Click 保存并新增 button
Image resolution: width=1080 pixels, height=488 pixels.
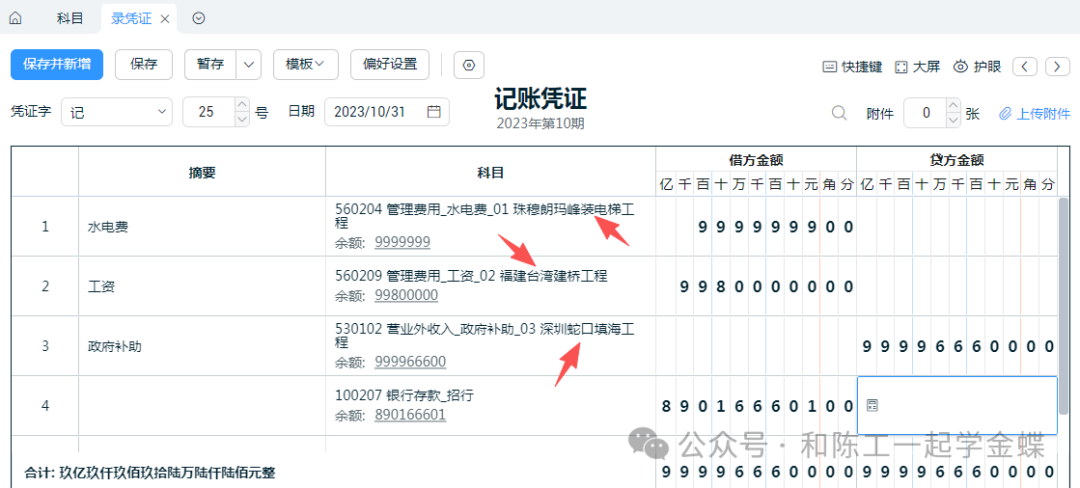coord(57,65)
